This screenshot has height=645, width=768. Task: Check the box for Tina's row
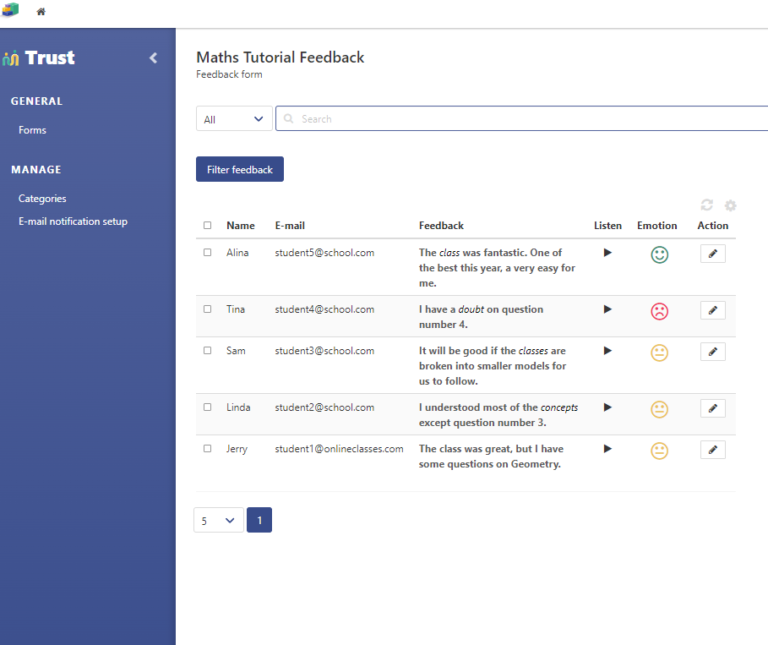pyautogui.click(x=207, y=309)
